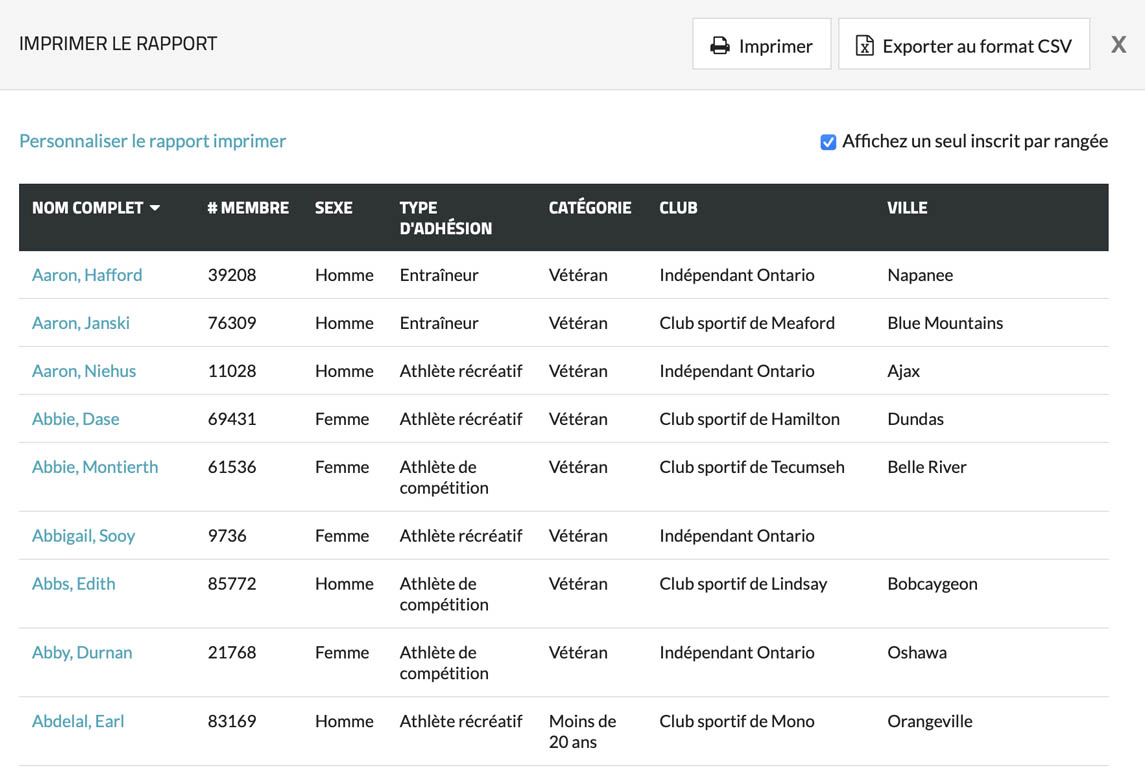
Task: Sort by the Club column header
Action: point(678,208)
